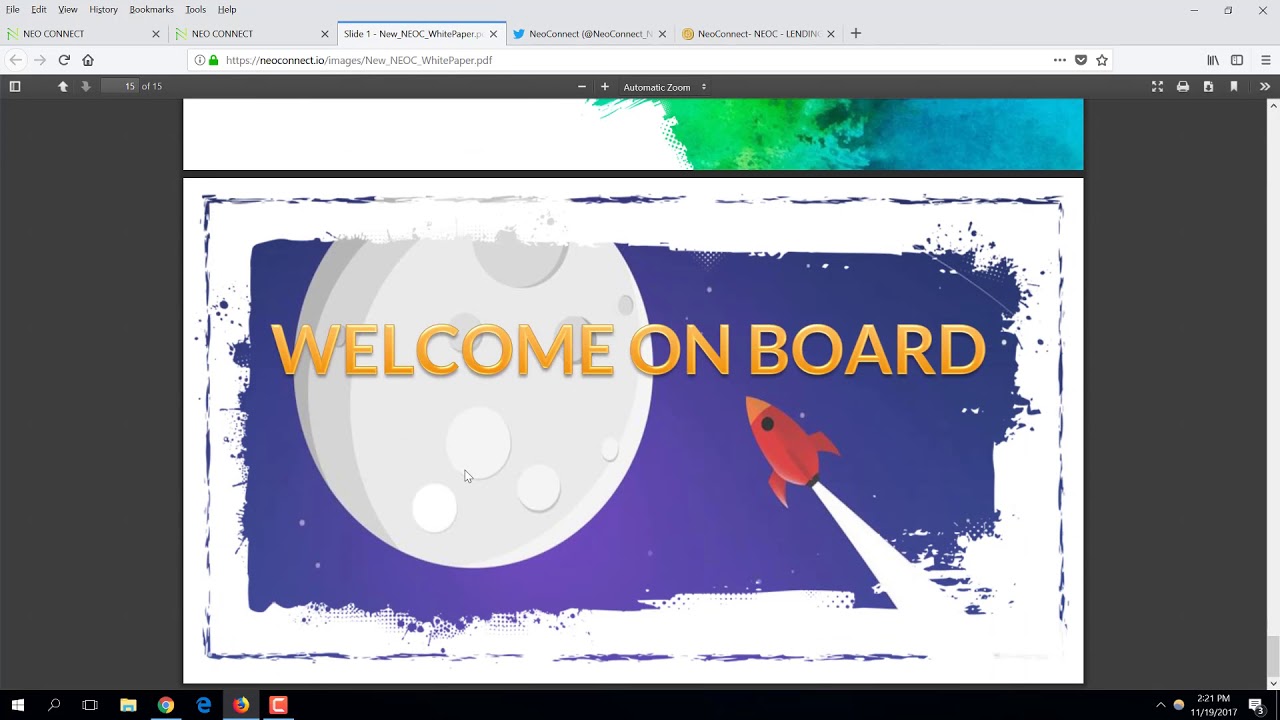Image resolution: width=1280 pixels, height=720 pixels.
Task: Open Windows action center notifications
Action: [x=1257, y=705]
